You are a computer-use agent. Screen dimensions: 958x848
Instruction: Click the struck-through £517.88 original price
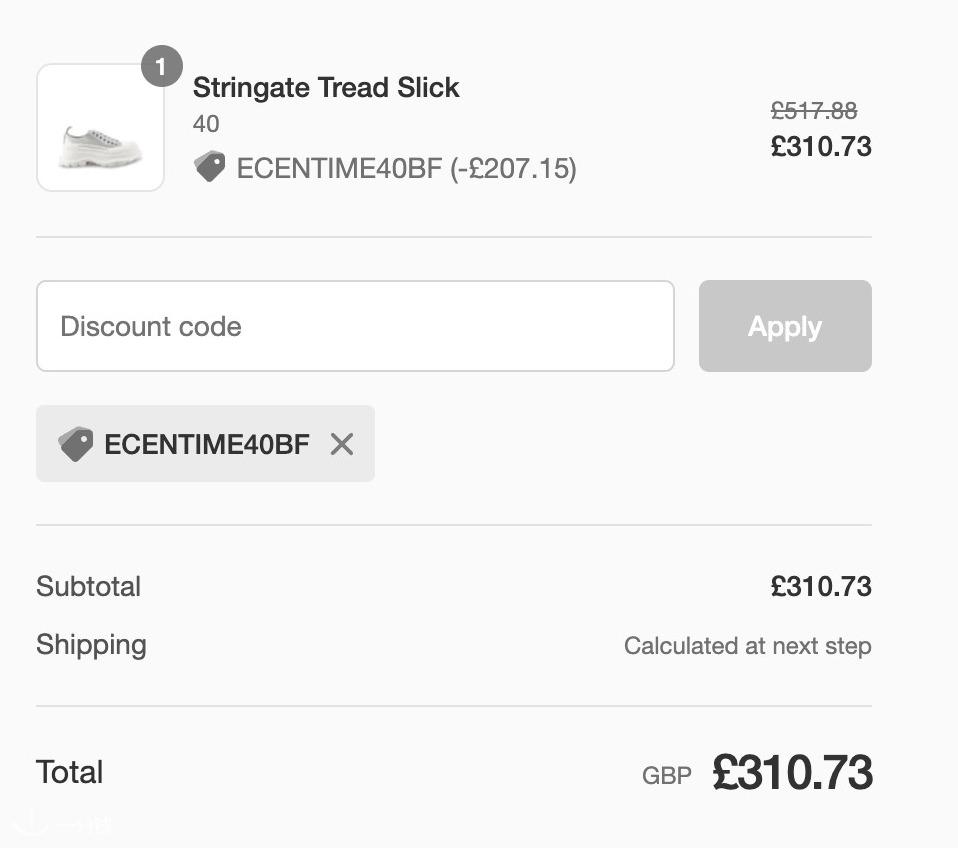coord(814,111)
